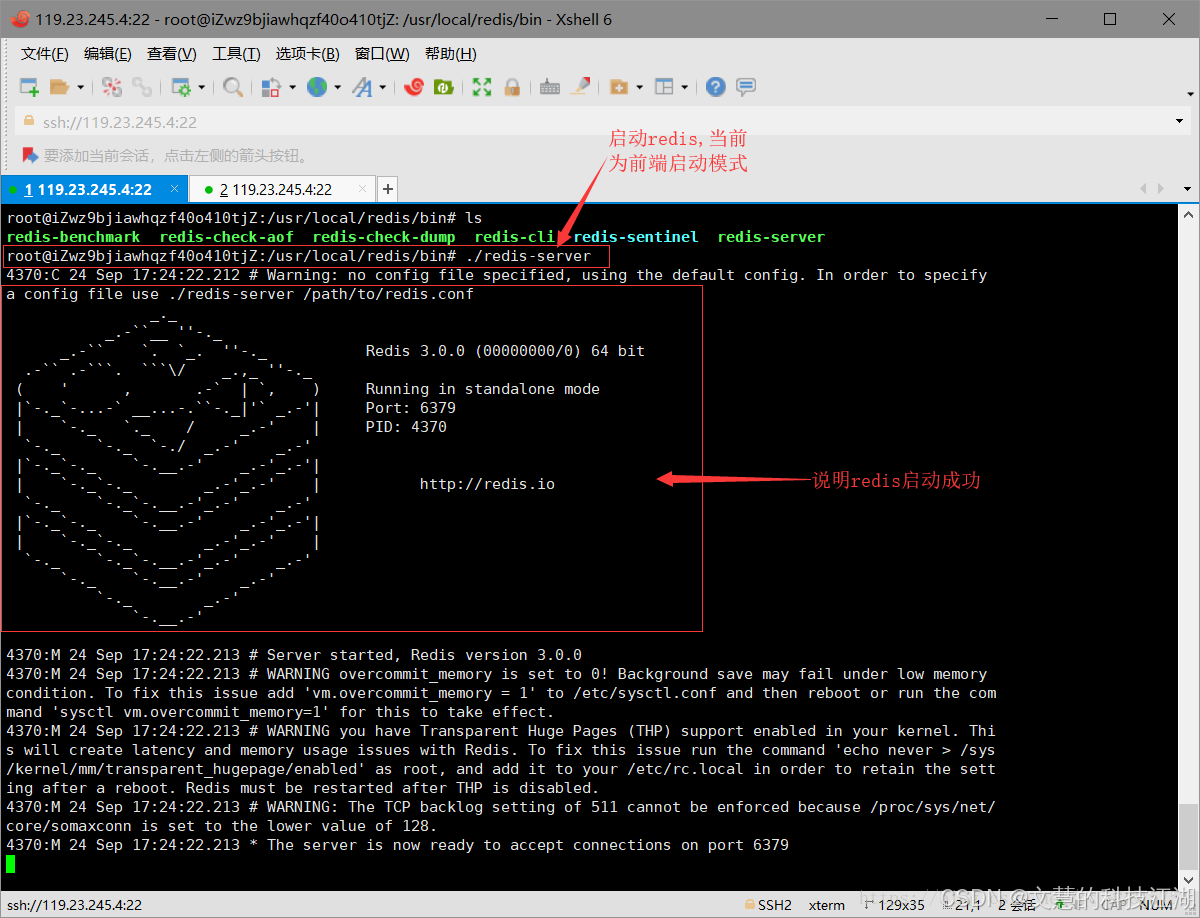Open the tab list dropdown arrow

1187,189
